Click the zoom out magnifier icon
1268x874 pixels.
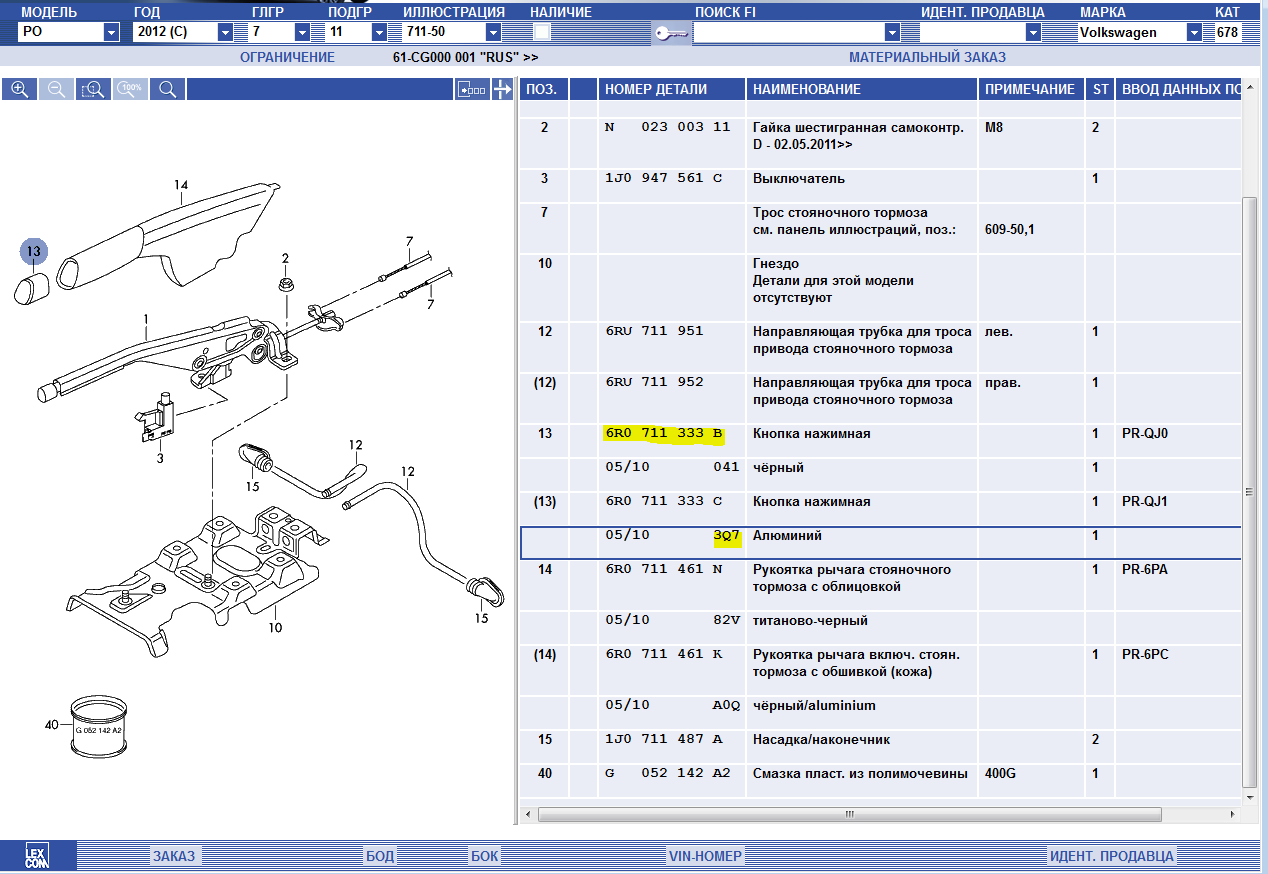point(56,89)
